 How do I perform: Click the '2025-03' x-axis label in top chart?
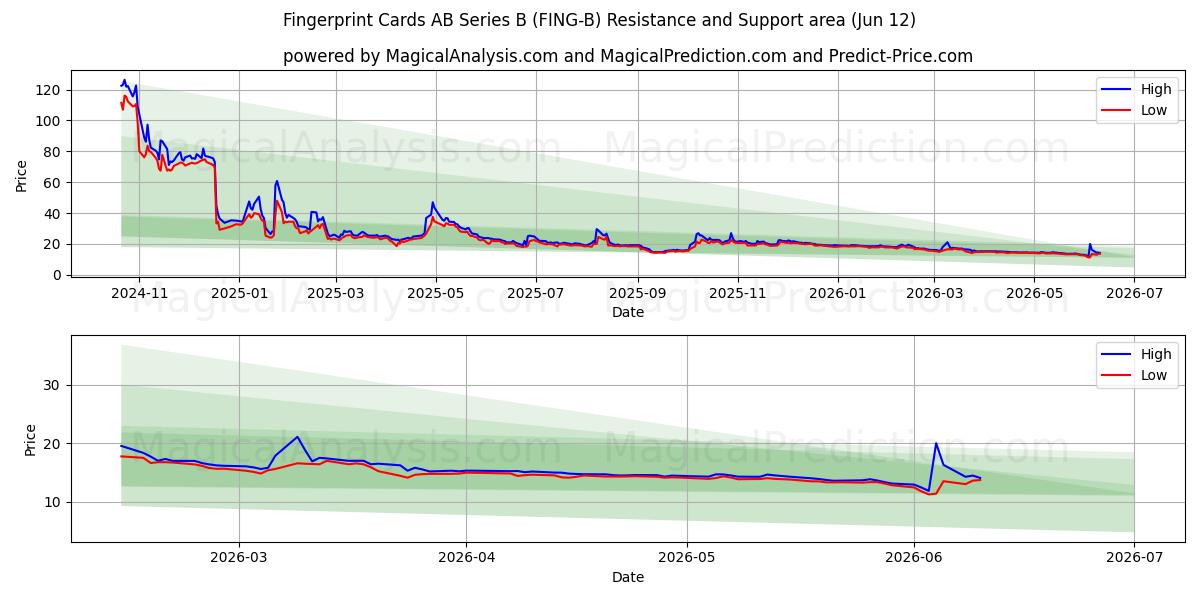point(335,294)
